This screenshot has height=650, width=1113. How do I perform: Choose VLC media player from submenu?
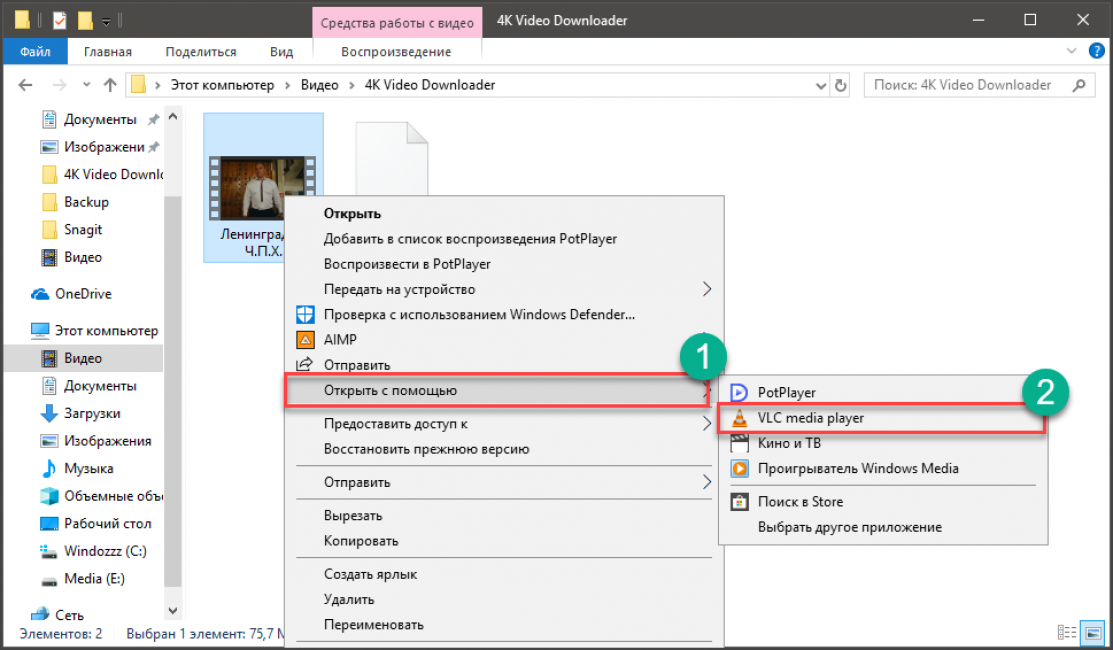(882, 418)
